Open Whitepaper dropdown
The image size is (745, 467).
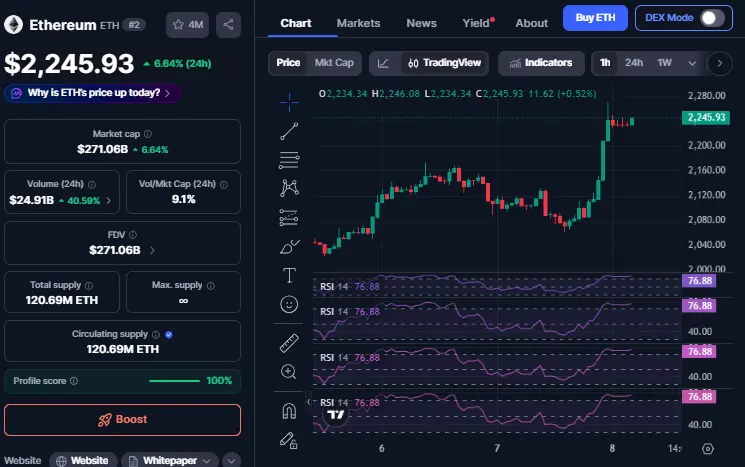[x=170, y=460]
